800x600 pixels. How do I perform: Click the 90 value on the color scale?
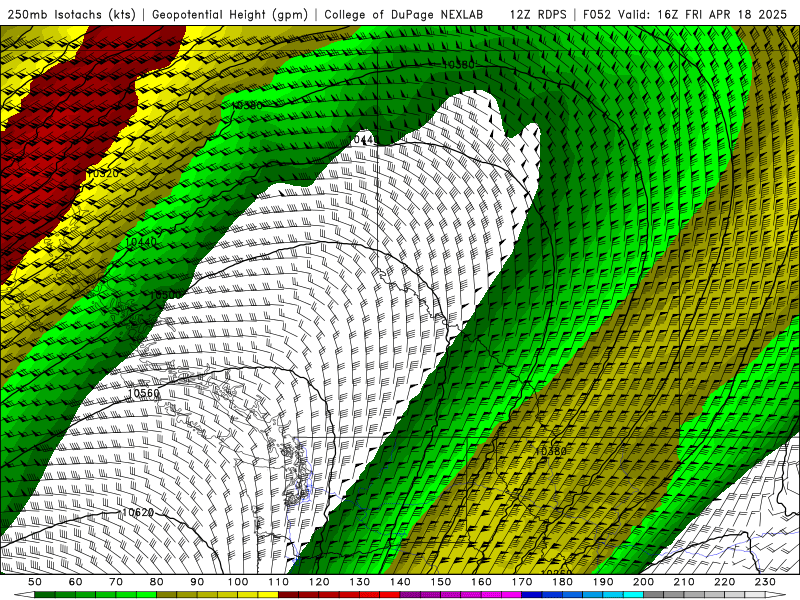point(197,582)
